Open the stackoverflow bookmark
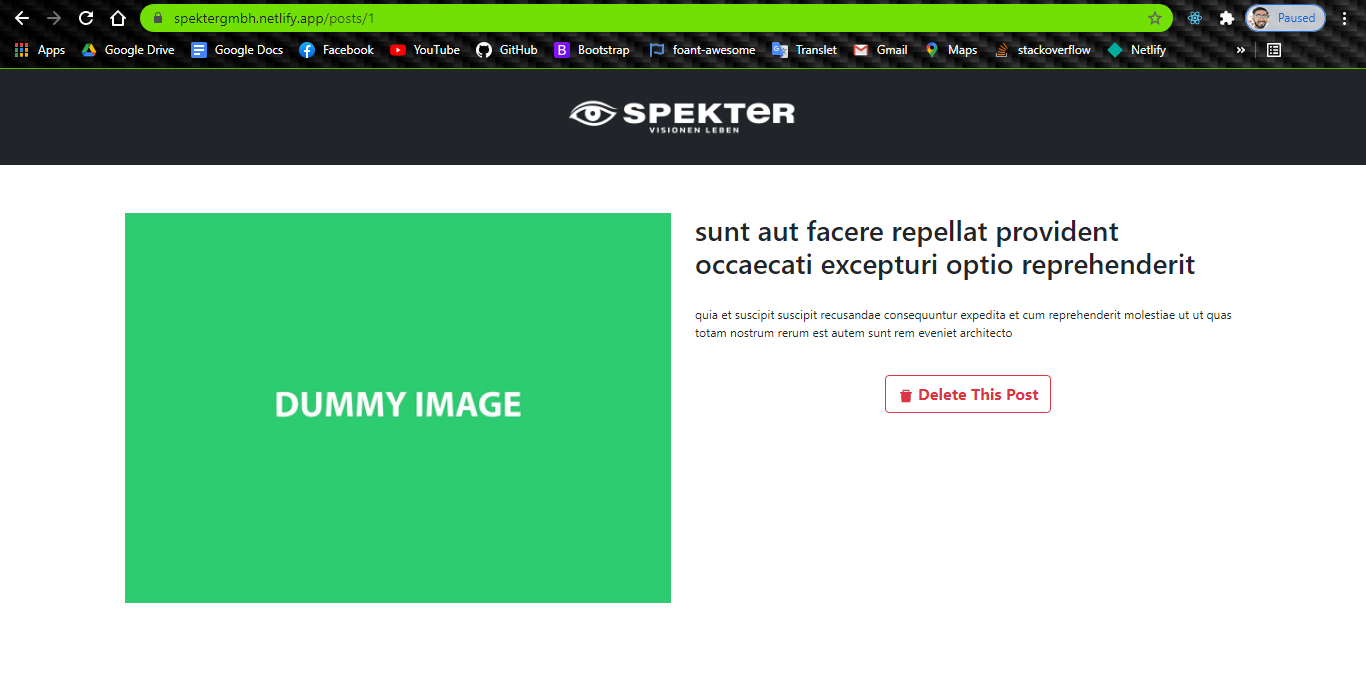1366x694 pixels. click(x=1043, y=50)
